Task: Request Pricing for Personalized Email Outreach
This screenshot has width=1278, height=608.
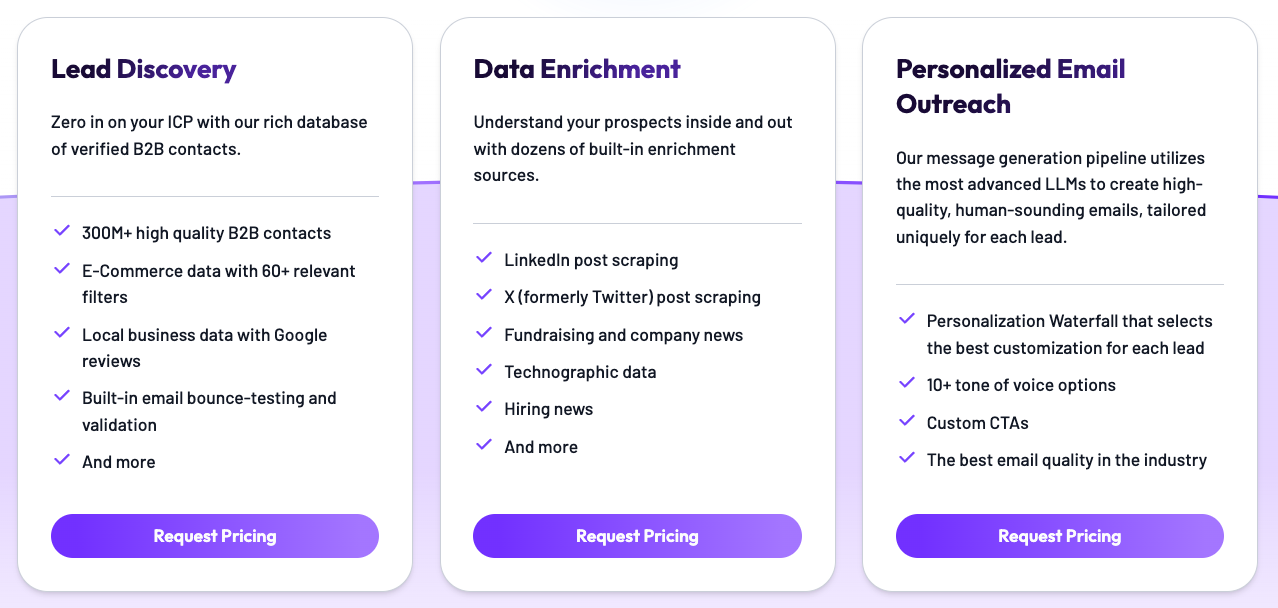Action: pyautogui.click(x=1059, y=536)
